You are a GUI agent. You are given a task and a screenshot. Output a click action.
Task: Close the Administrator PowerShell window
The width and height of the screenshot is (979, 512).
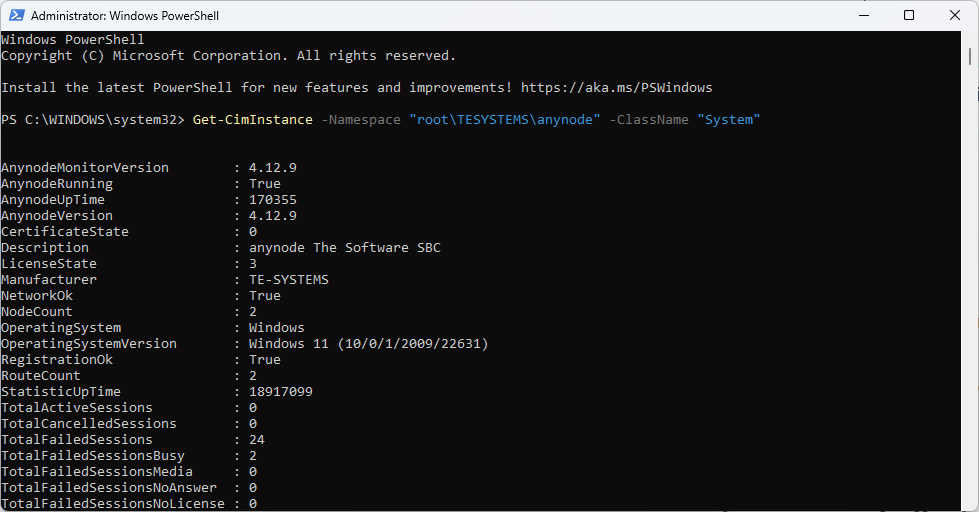click(955, 15)
